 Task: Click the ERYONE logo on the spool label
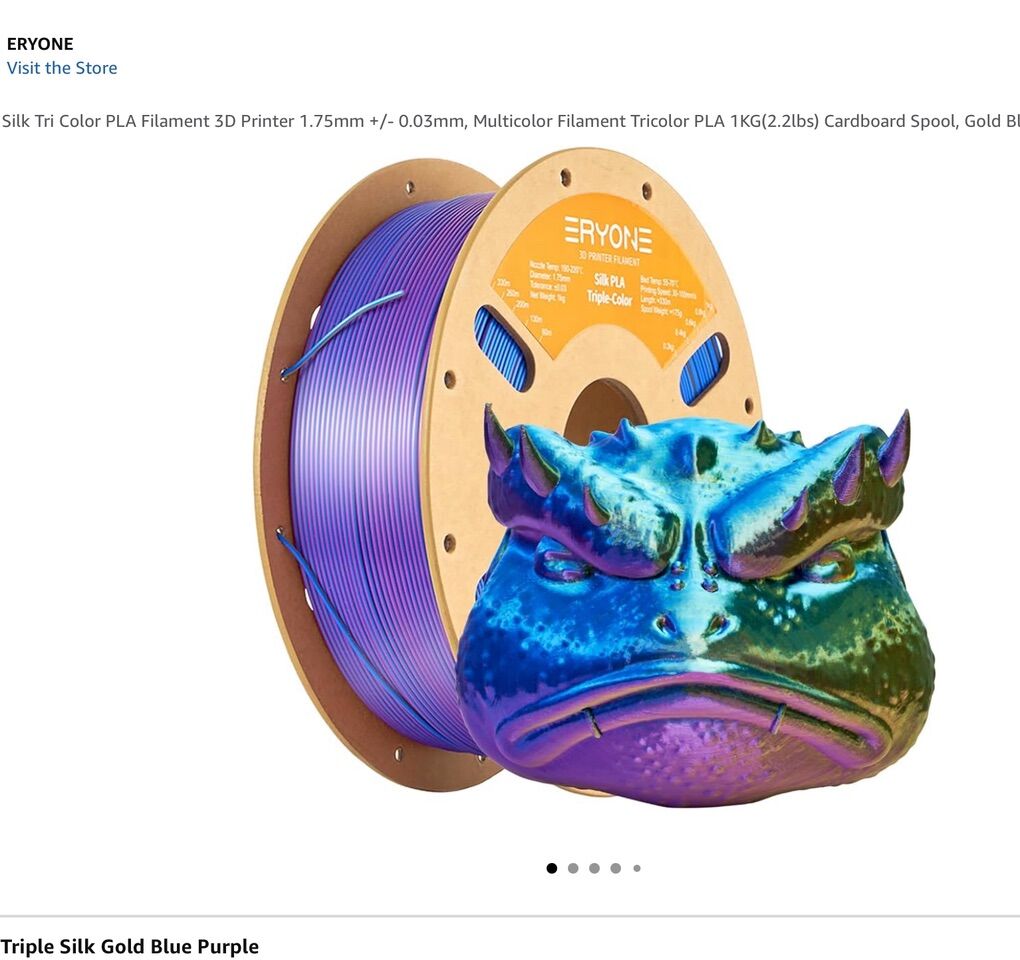click(x=608, y=235)
